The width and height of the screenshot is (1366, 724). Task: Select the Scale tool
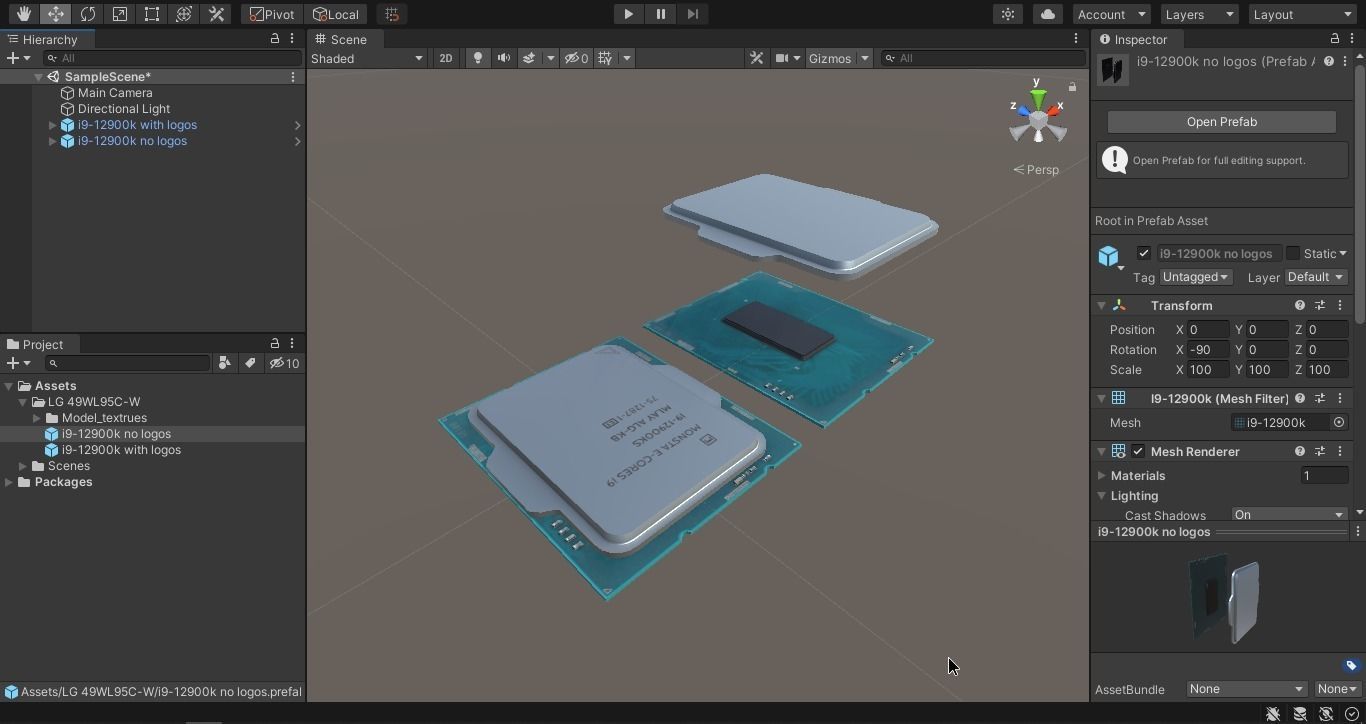point(119,14)
